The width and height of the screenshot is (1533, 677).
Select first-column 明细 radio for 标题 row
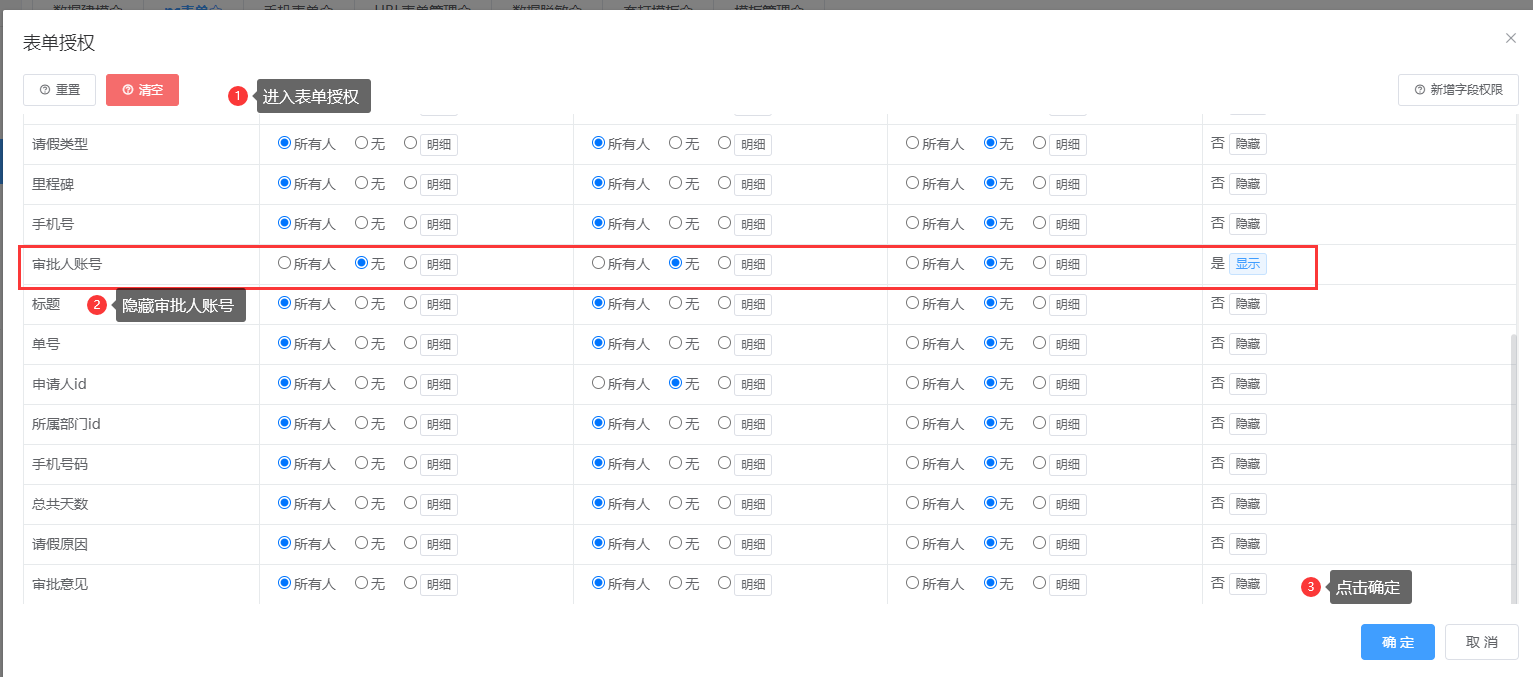pyautogui.click(x=410, y=303)
